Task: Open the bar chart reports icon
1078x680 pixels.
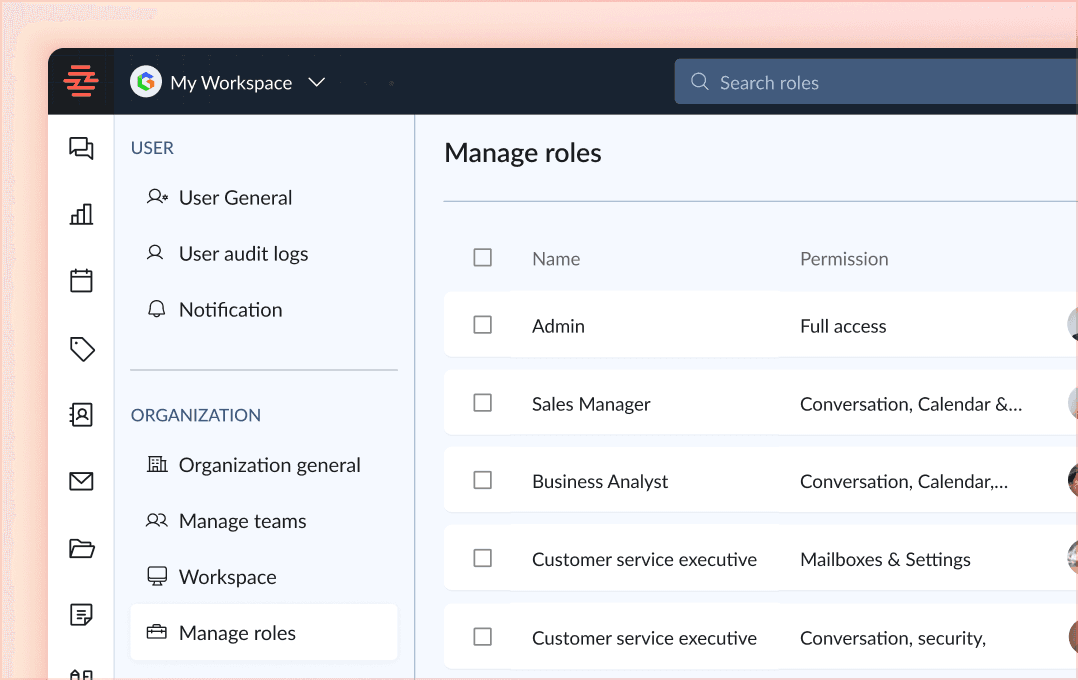Action: [x=81, y=214]
